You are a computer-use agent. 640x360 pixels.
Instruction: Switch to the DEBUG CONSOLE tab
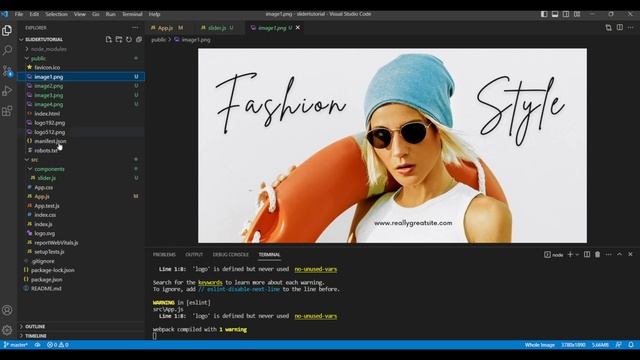pos(231,254)
